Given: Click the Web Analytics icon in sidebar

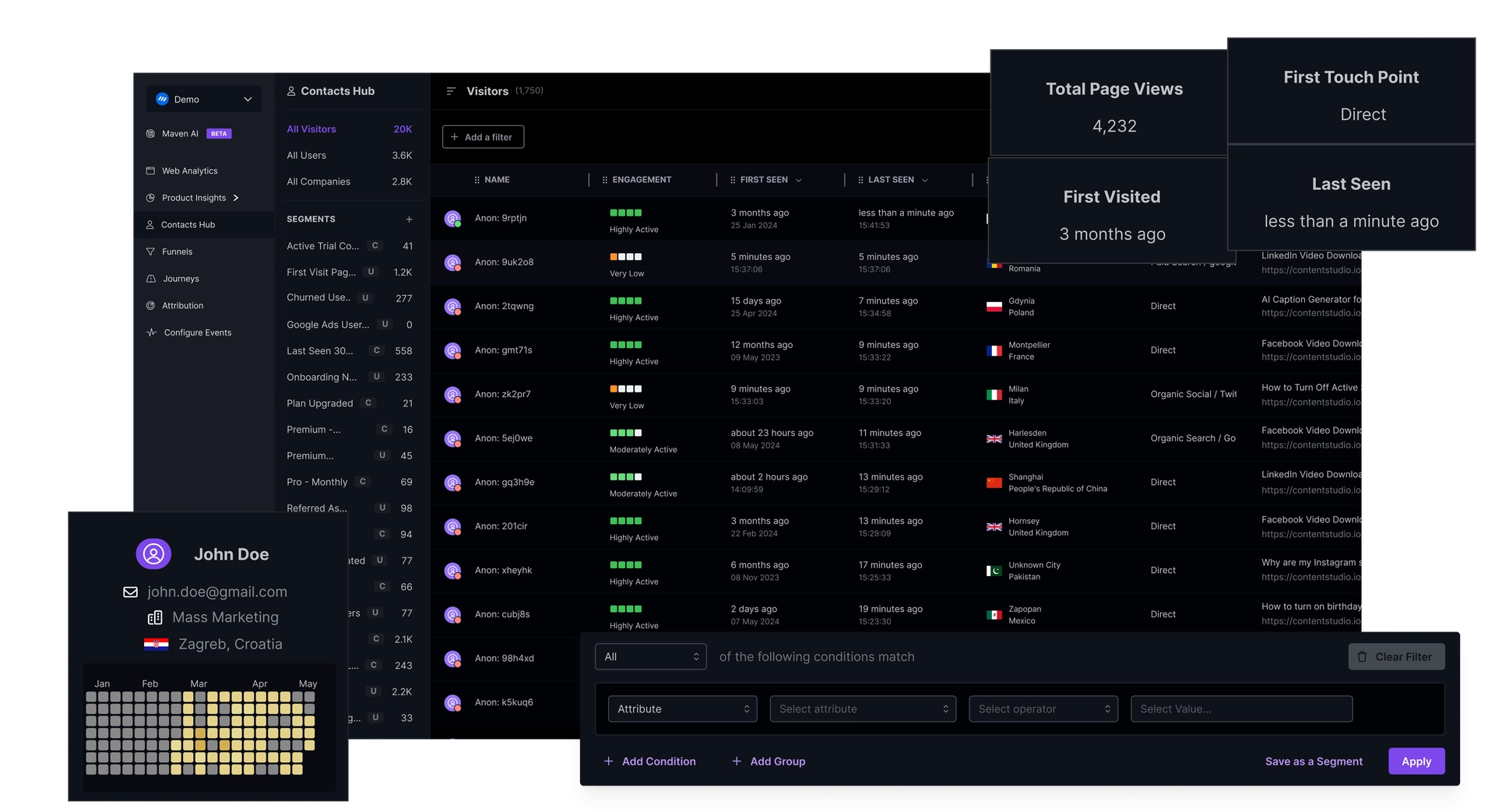Looking at the screenshot, I should (x=150, y=171).
